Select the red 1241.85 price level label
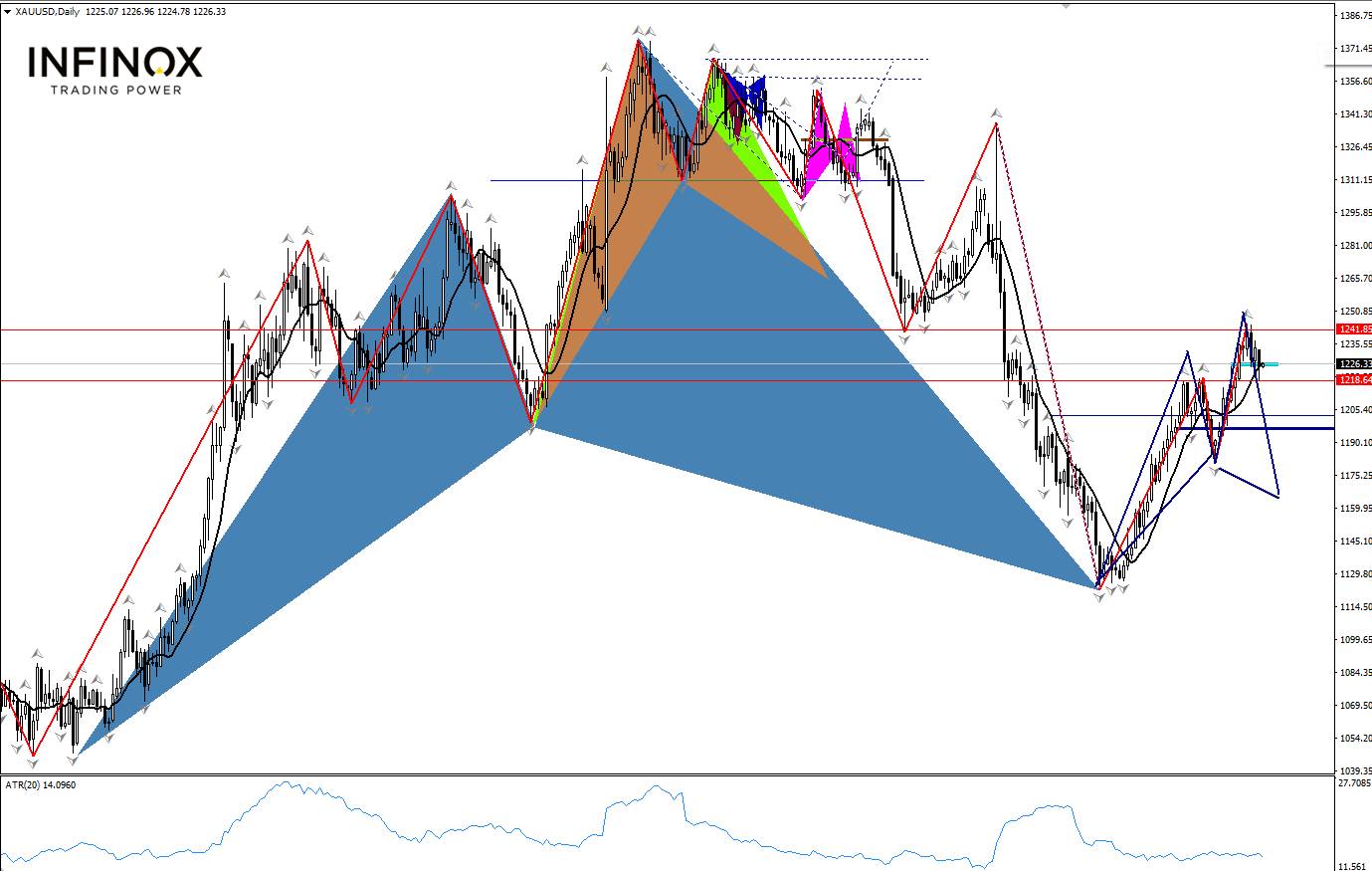The image size is (1372, 871). pyautogui.click(x=1354, y=329)
